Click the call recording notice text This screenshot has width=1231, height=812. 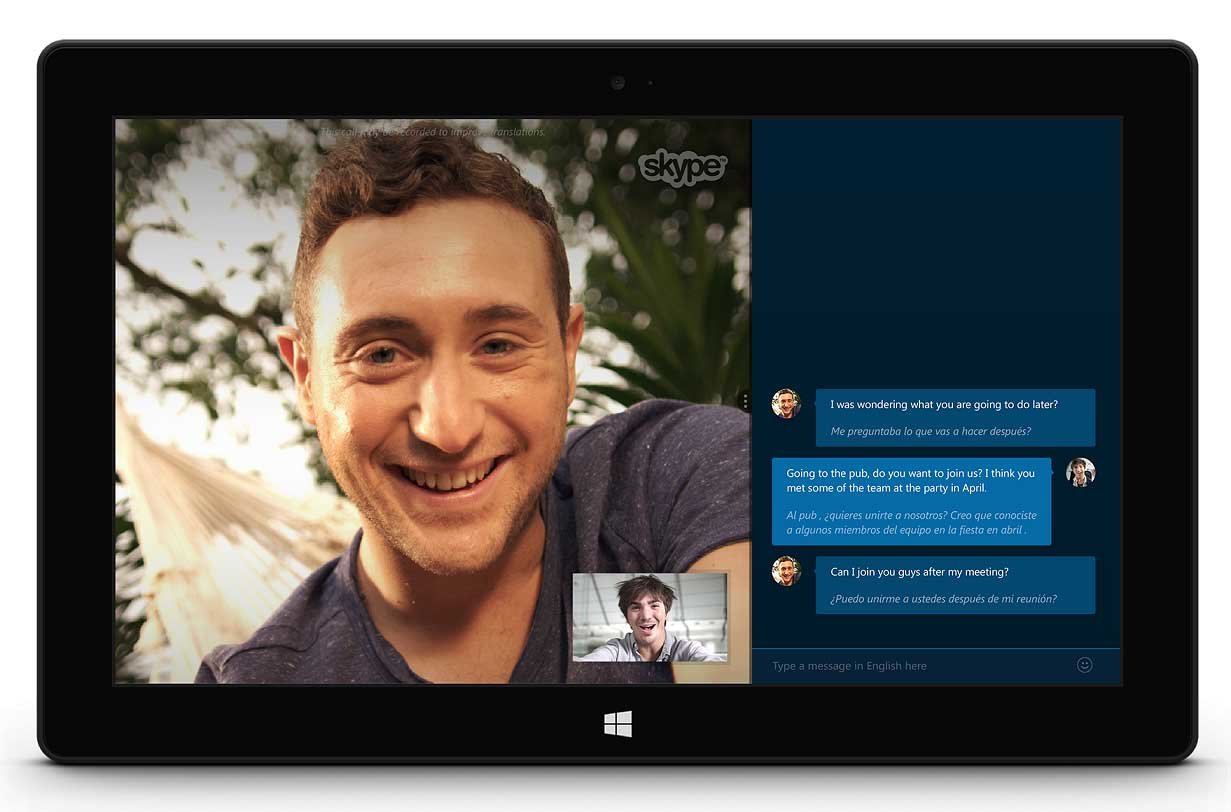tap(433, 132)
